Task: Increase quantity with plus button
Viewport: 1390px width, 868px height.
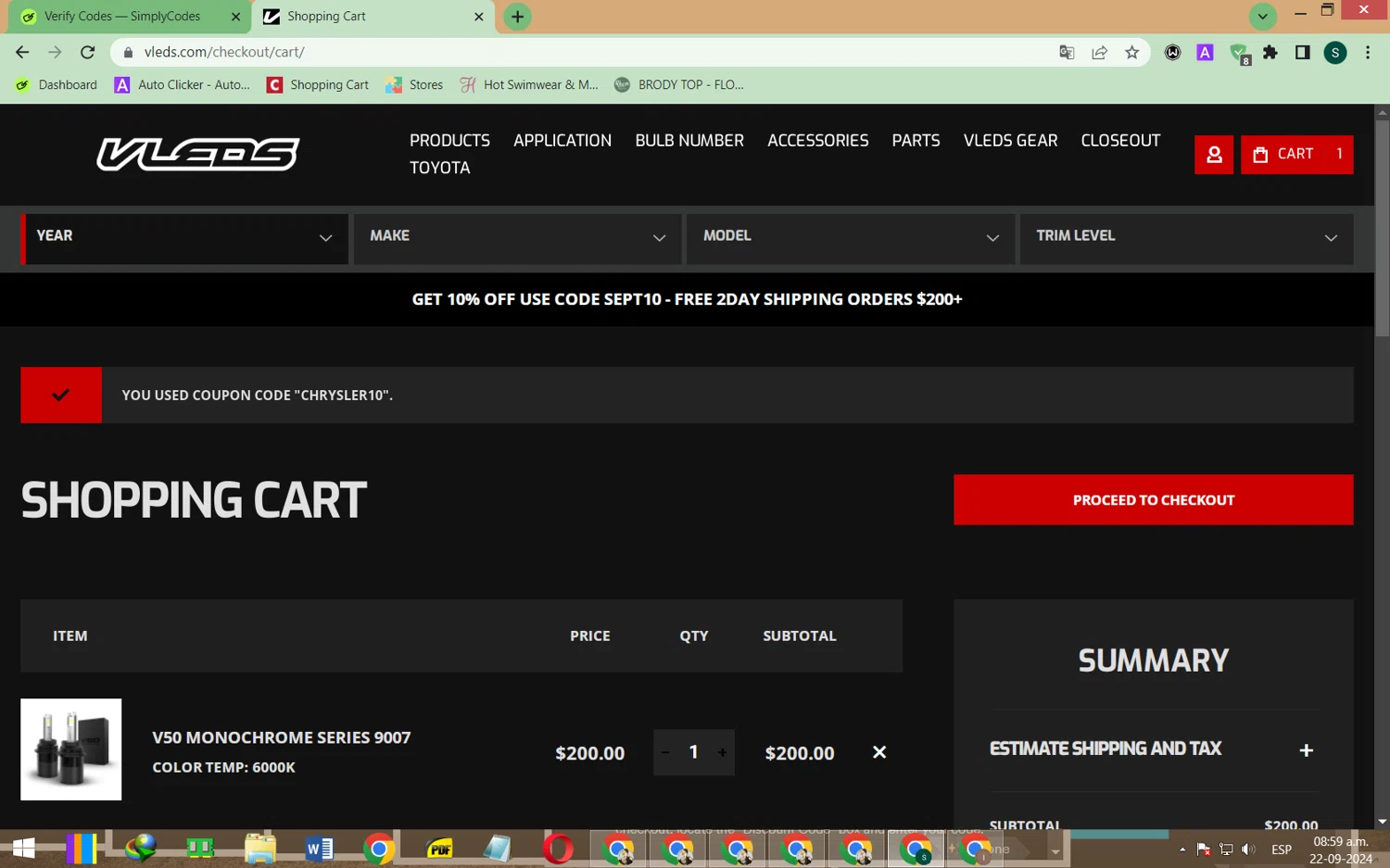Action: point(722,752)
